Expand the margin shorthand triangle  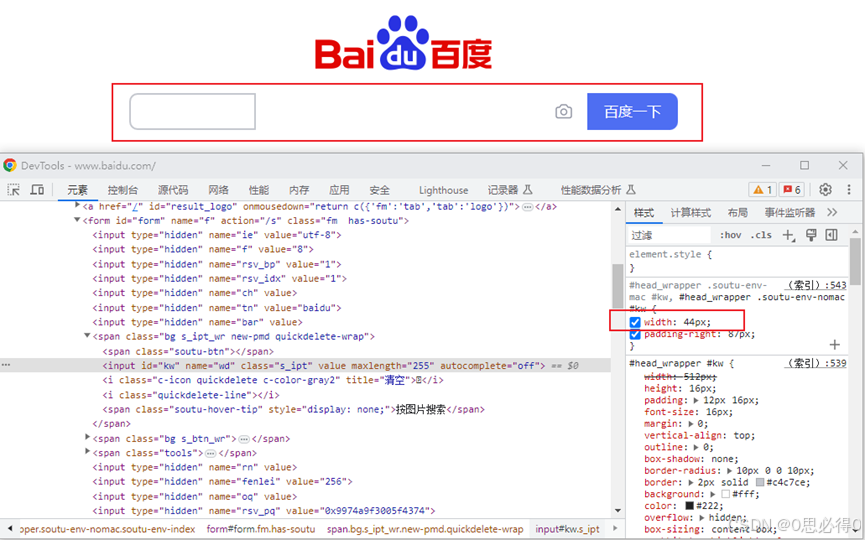pyautogui.click(x=691, y=424)
